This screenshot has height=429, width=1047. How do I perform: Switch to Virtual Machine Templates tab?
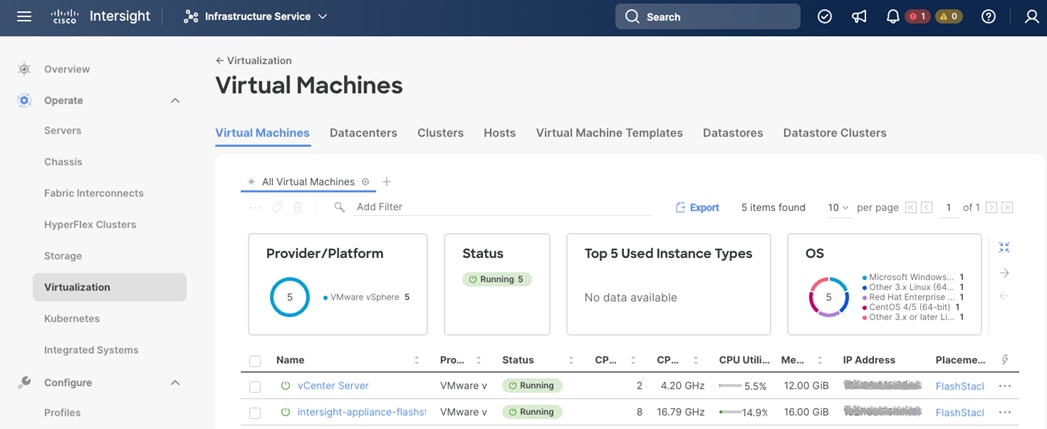[x=609, y=133]
